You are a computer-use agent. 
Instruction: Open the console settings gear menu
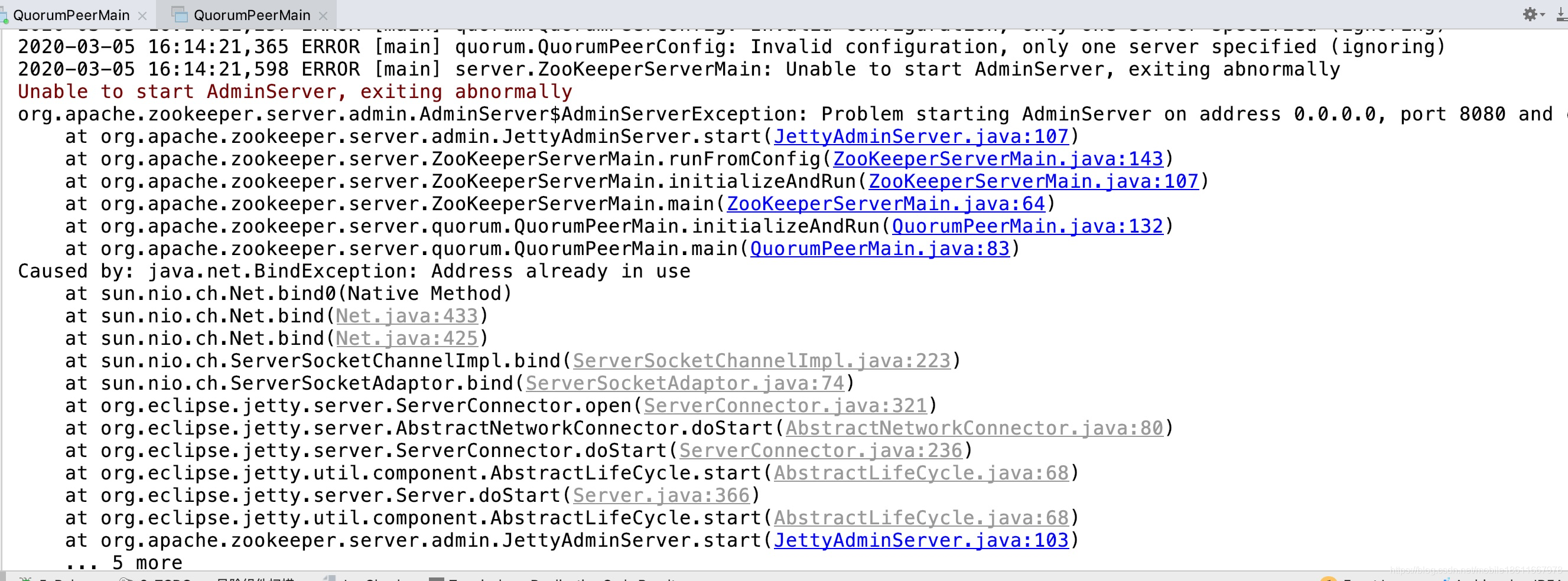tap(1533, 14)
